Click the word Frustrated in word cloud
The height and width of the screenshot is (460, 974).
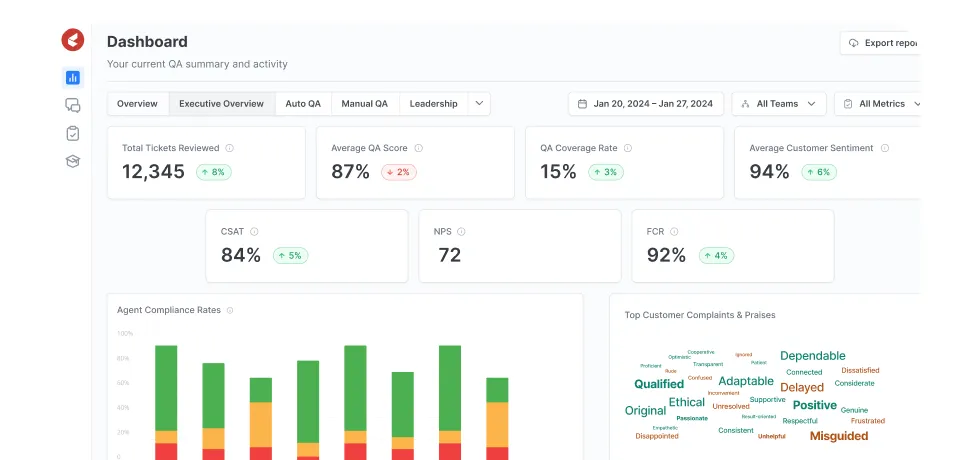coord(868,421)
